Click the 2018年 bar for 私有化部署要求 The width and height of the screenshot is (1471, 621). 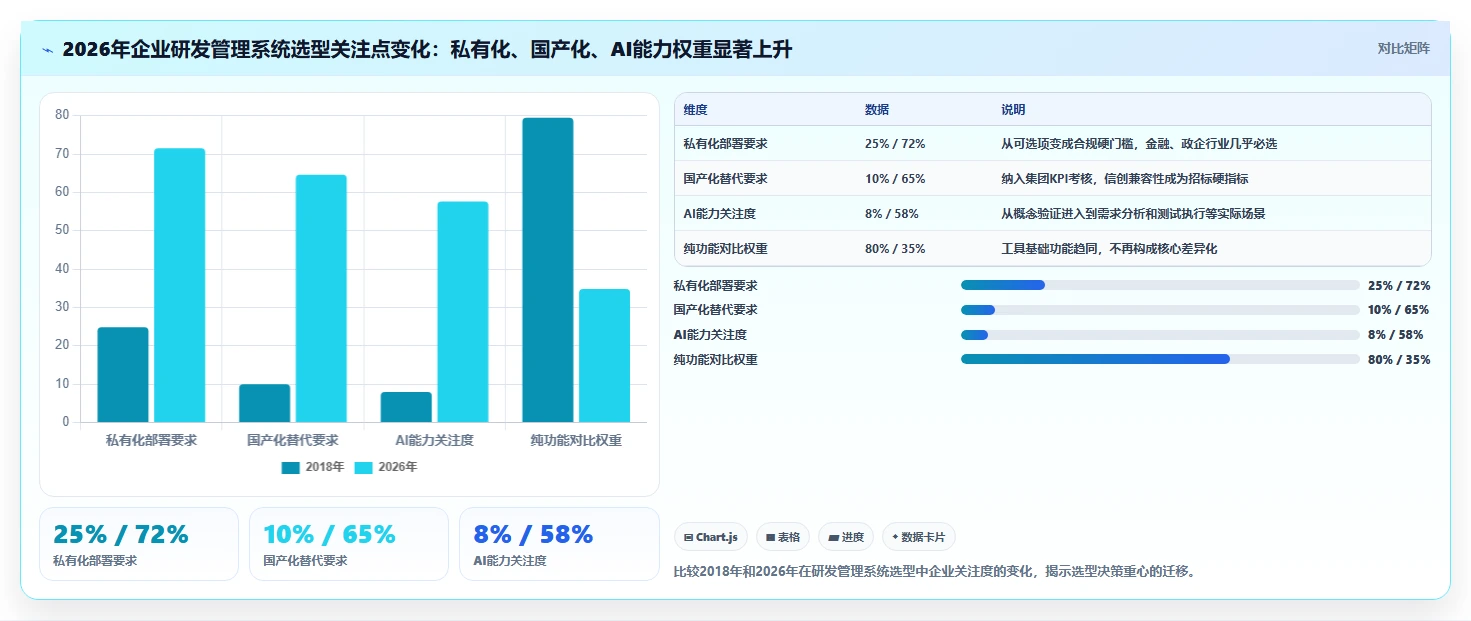pyautogui.click(x=123, y=375)
